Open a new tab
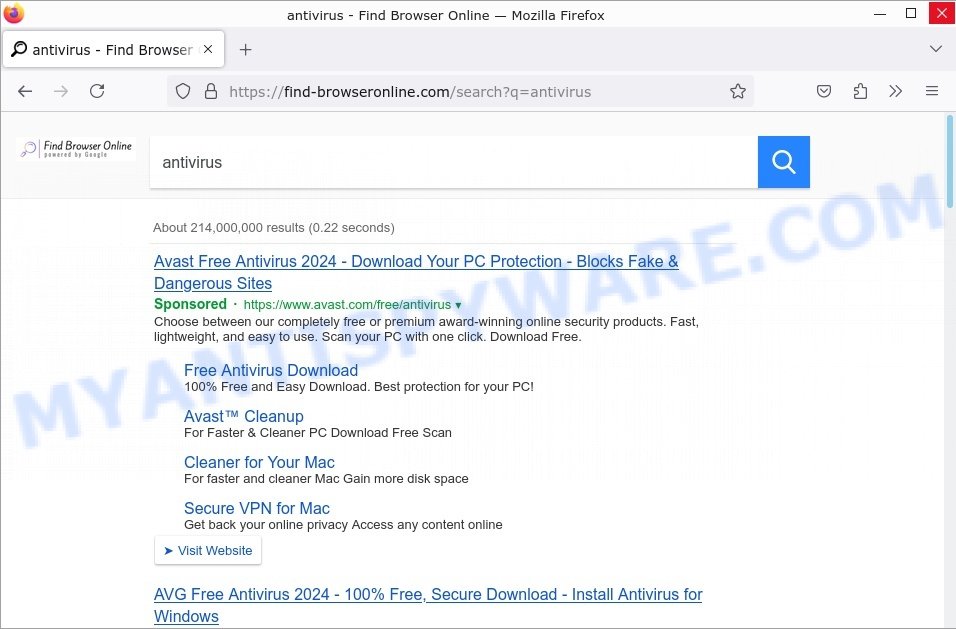Screen dimensions: 956x629 pos(245,49)
